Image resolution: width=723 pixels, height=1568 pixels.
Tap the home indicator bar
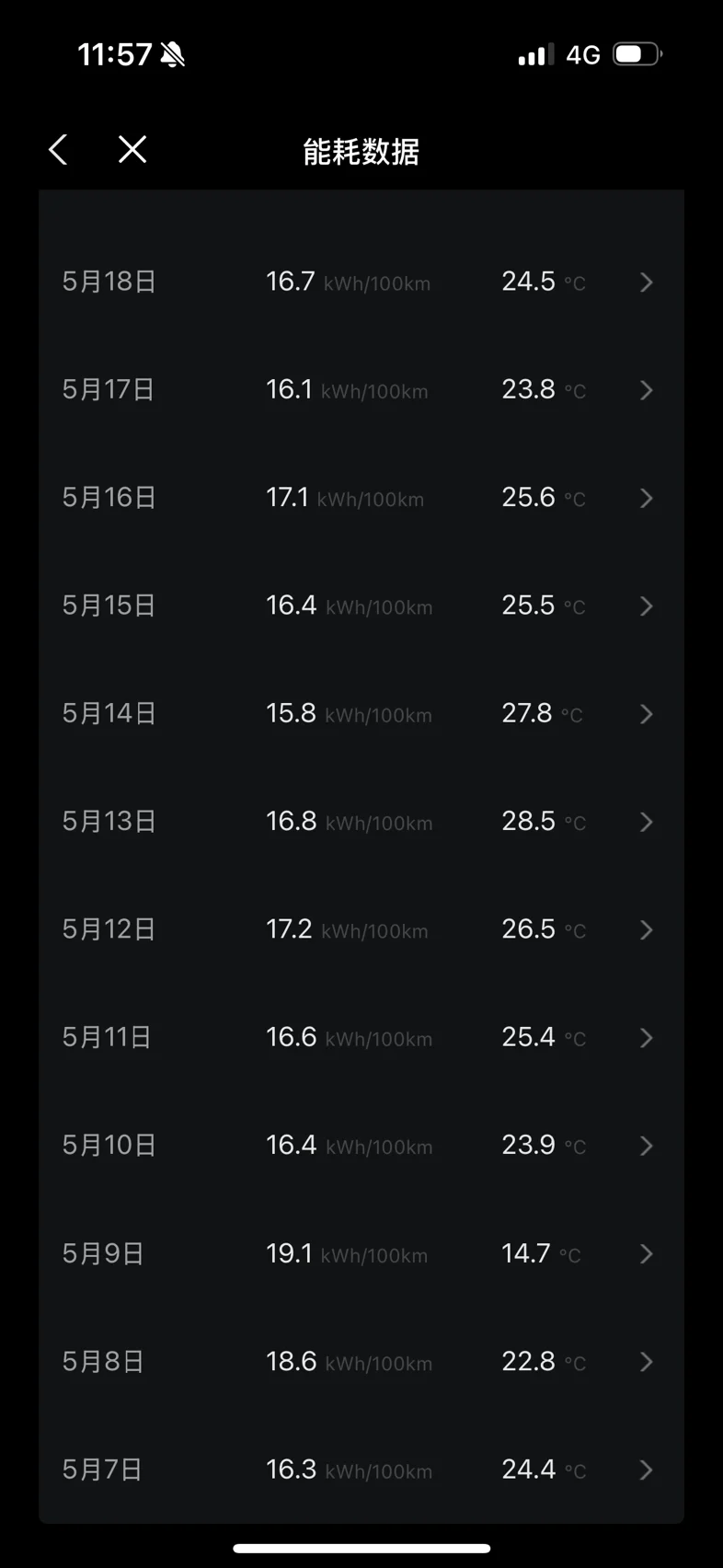click(361, 1548)
